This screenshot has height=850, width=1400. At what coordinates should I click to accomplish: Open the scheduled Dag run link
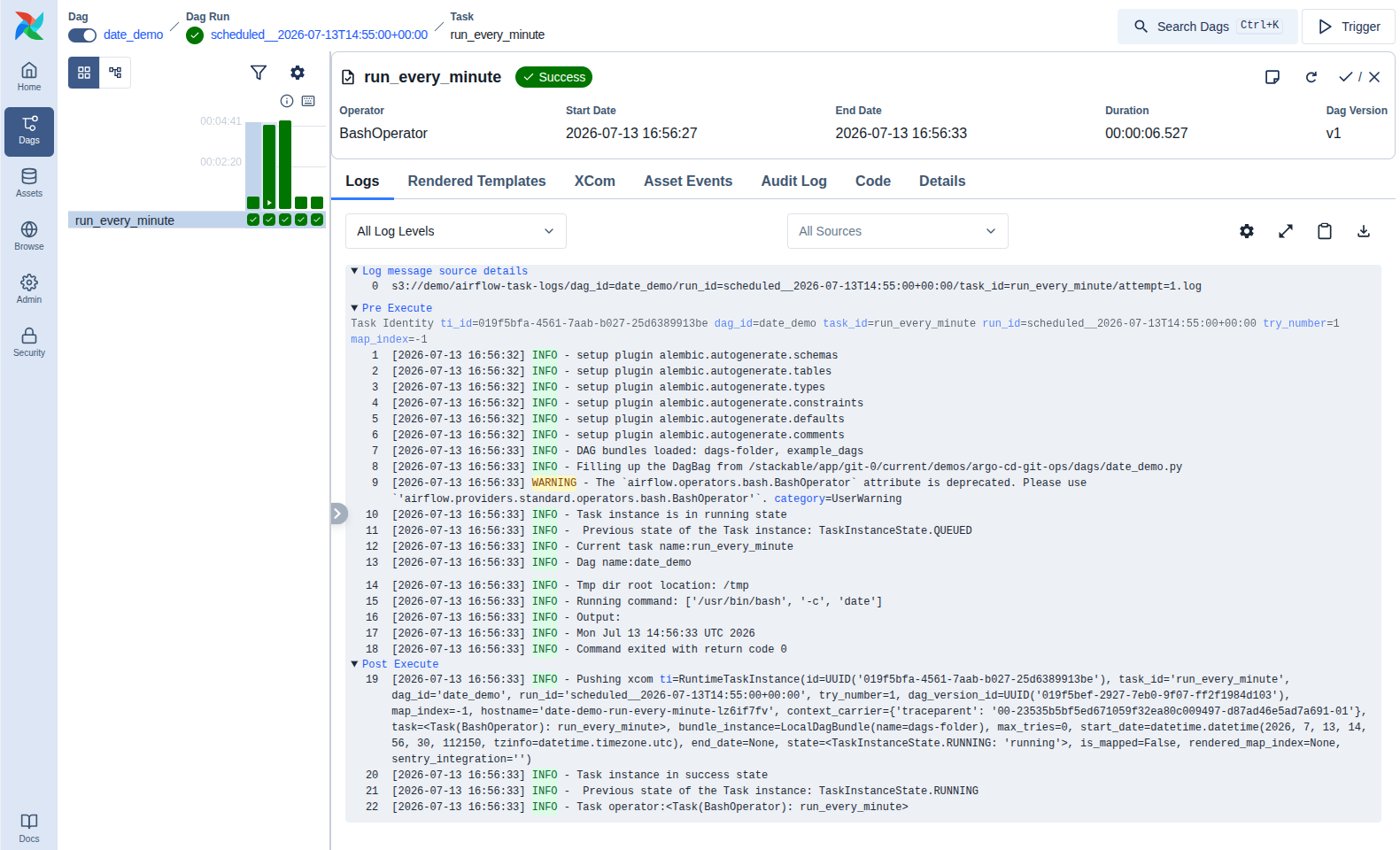coord(319,35)
